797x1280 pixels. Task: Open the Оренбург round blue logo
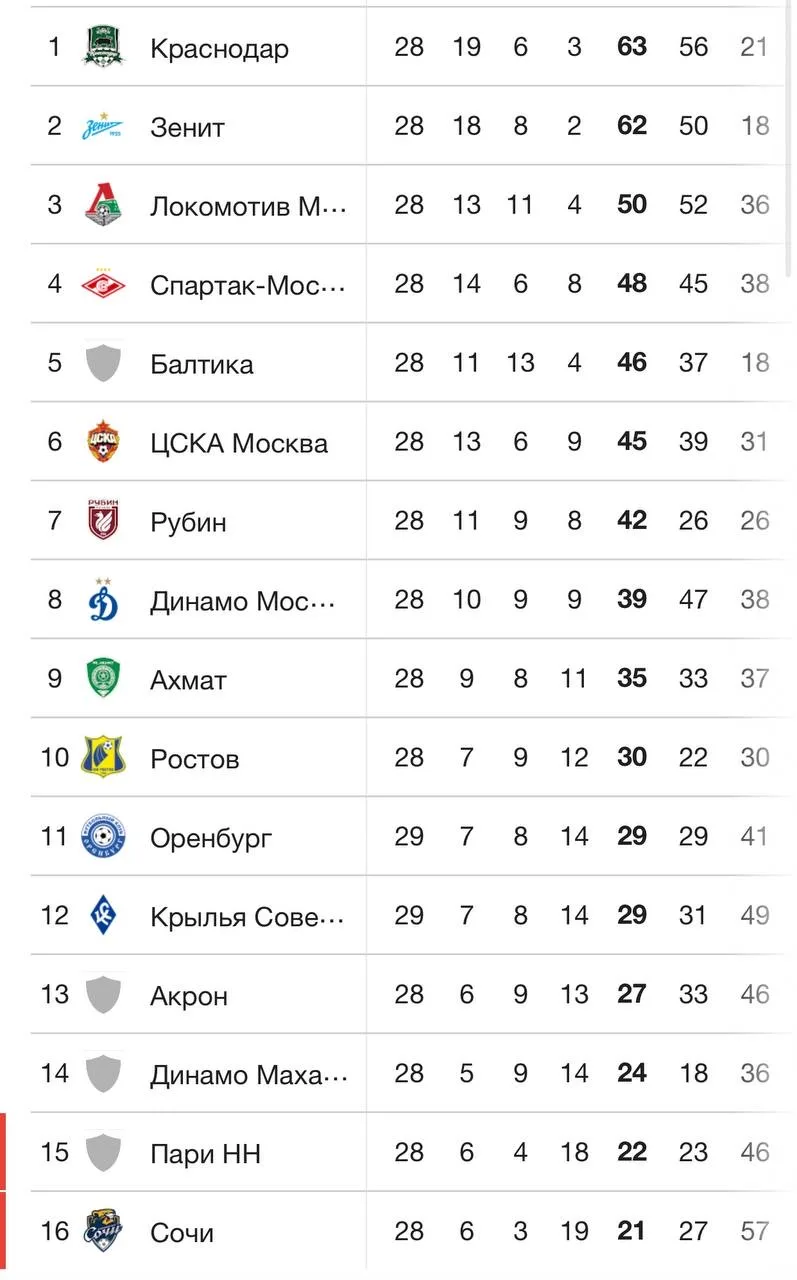pos(104,836)
